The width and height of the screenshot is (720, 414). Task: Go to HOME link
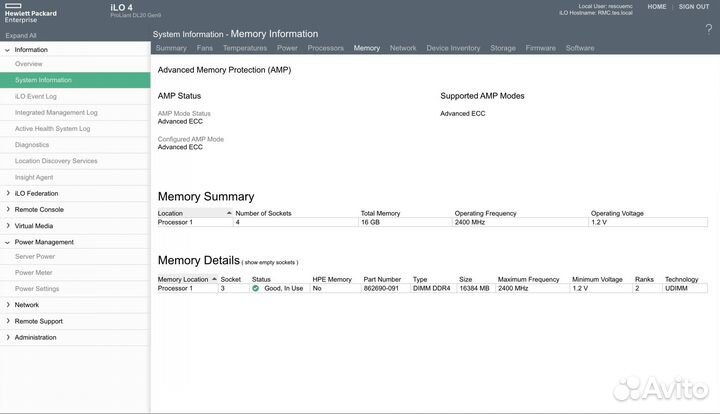click(657, 6)
